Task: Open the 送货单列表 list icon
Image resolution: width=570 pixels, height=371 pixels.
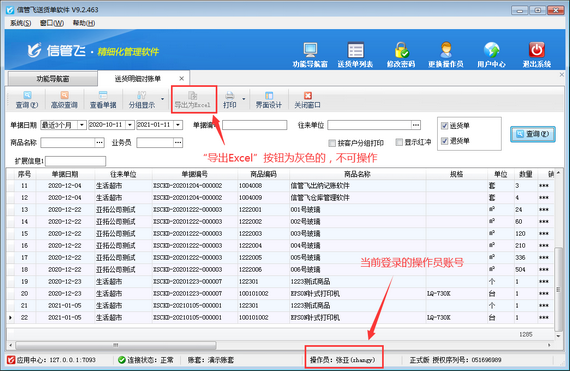Action: [x=355, y=51]
